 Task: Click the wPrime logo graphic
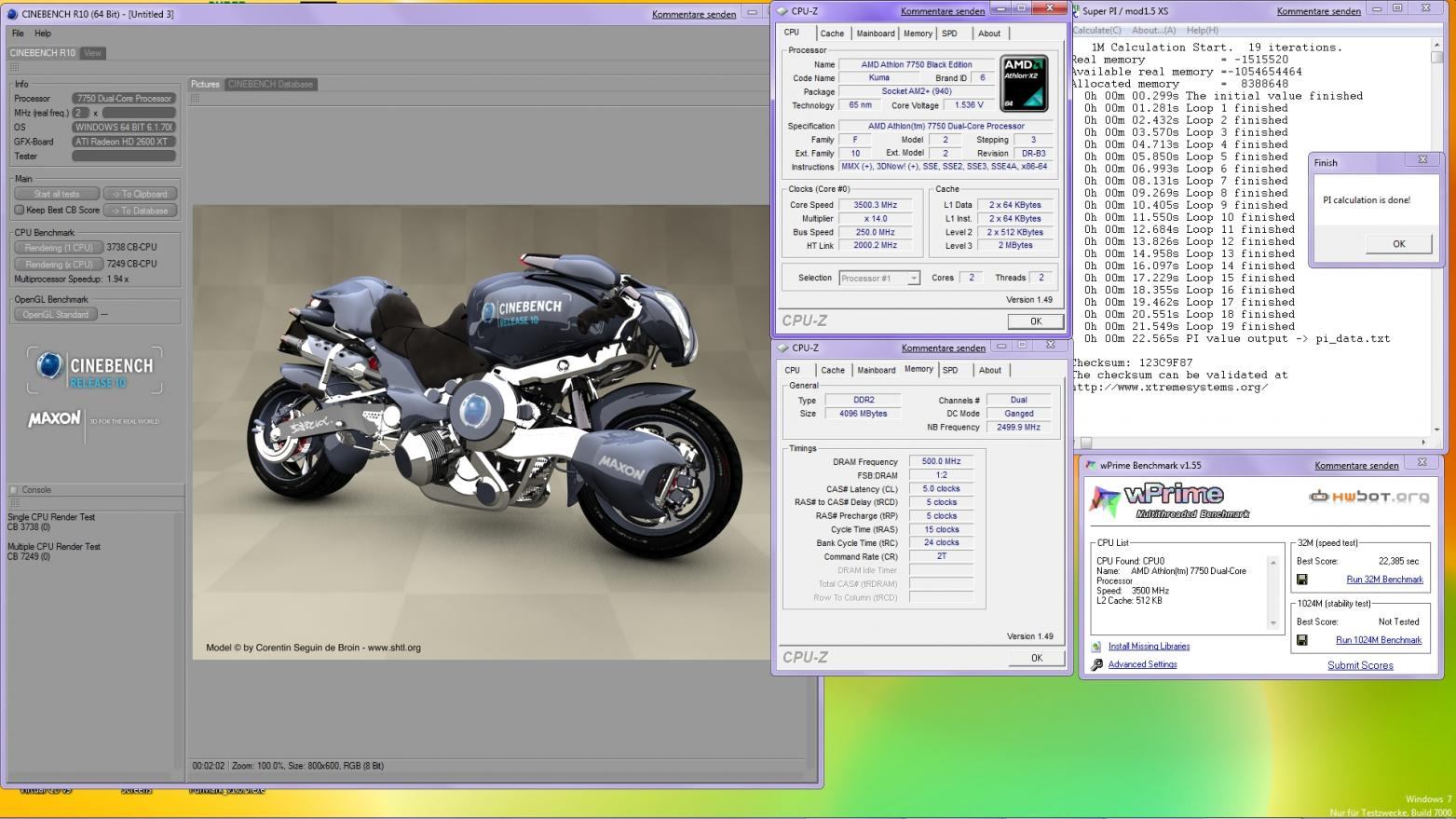[x=1170, y=501]
